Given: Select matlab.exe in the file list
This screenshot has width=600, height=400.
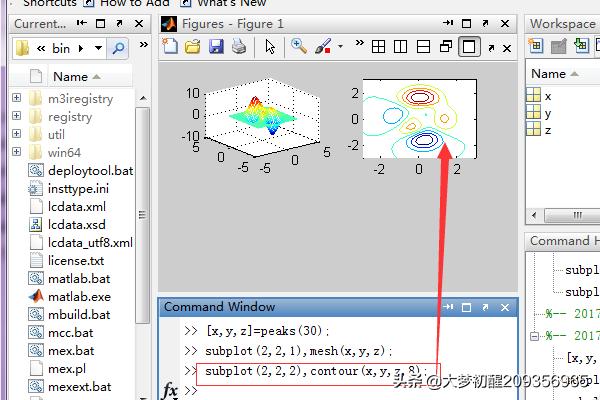Looking at the screenshot, I should (x=79, y=296).
